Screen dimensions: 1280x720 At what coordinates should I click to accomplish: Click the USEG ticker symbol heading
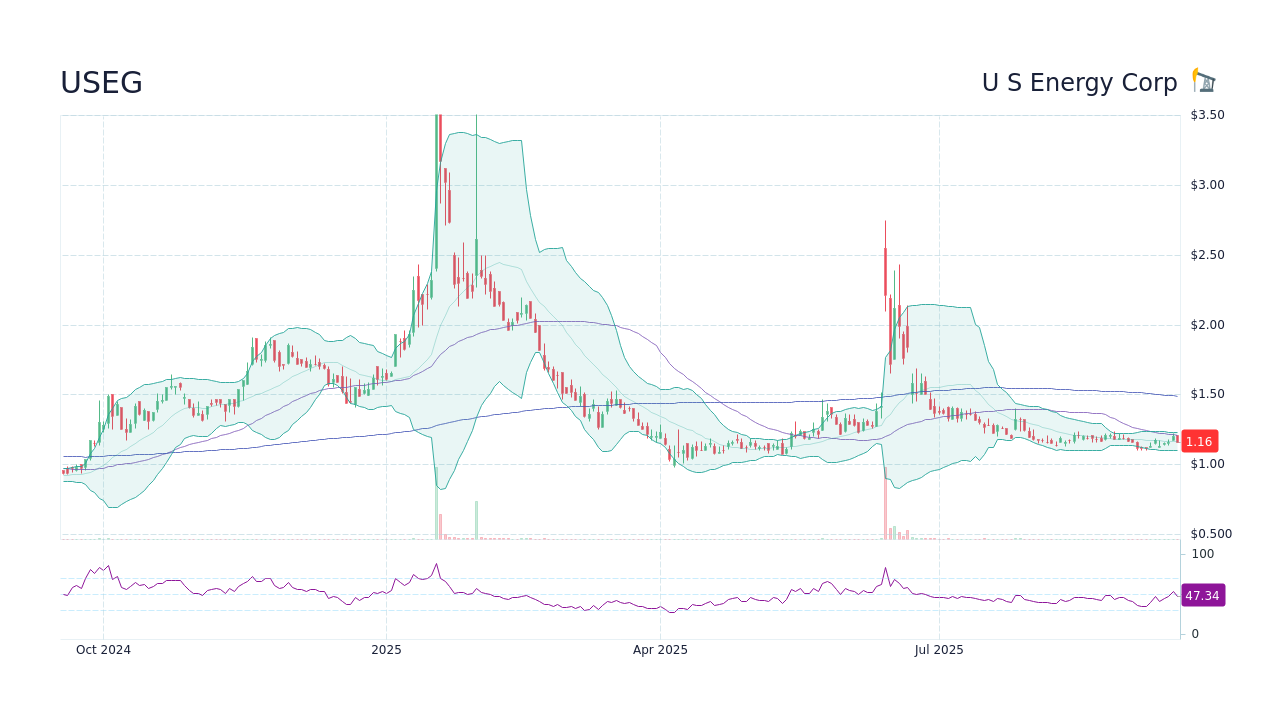click(101, 83)
